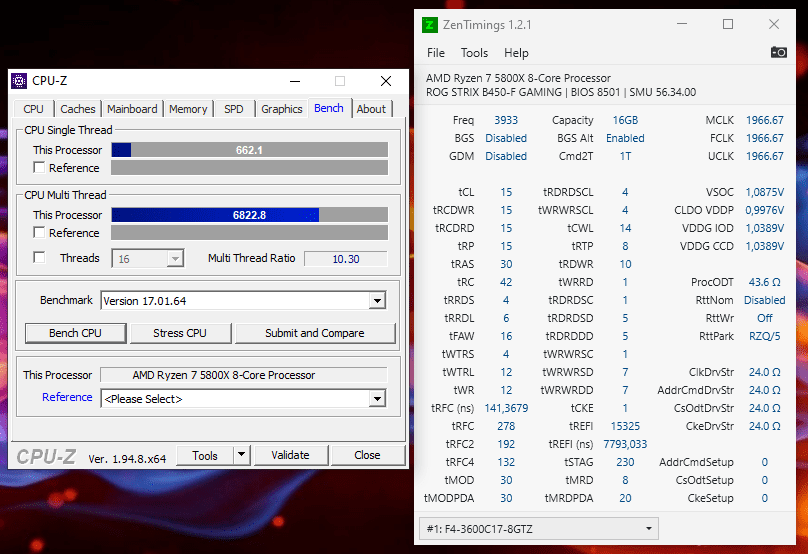Open the Reference processor Please Select dropdown
Viewport: 808px width, 554px height.
[377, 398]
